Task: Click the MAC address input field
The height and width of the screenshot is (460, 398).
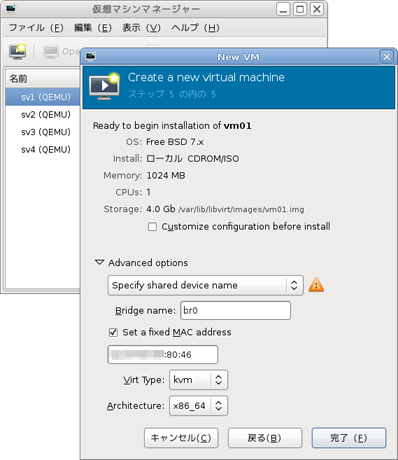Action: pos(163,355)
